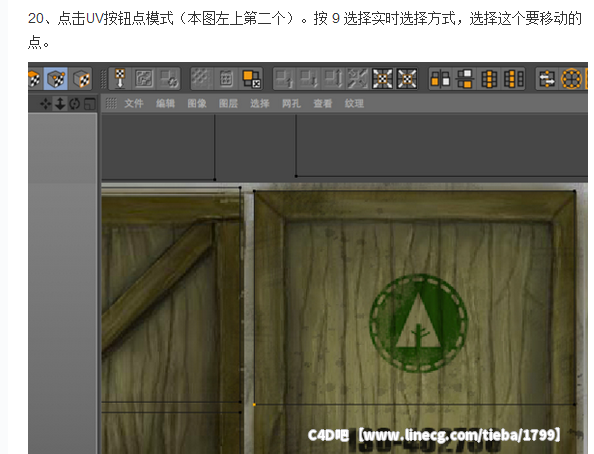Click the swap arrows square icon
This screenshot has height=454, width=594.
coord(547,79)
